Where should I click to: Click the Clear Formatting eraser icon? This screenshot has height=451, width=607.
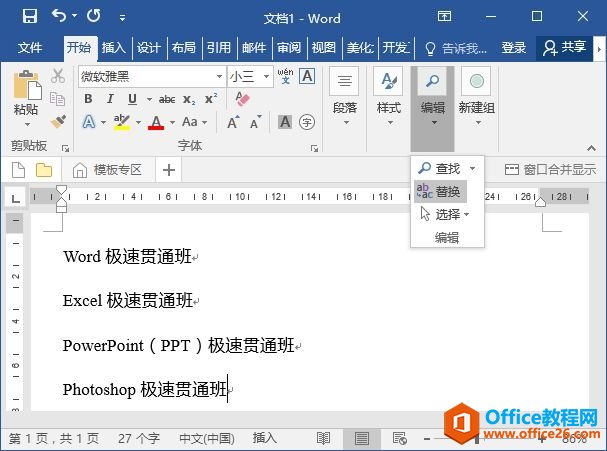coord(243,99)
